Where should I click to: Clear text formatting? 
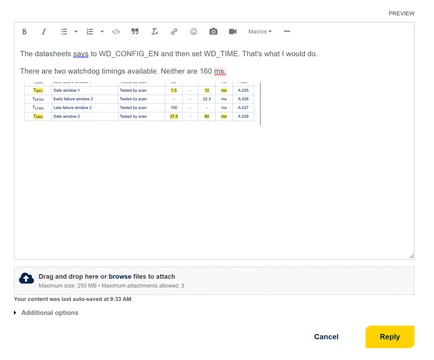click(x=154, y=31)
